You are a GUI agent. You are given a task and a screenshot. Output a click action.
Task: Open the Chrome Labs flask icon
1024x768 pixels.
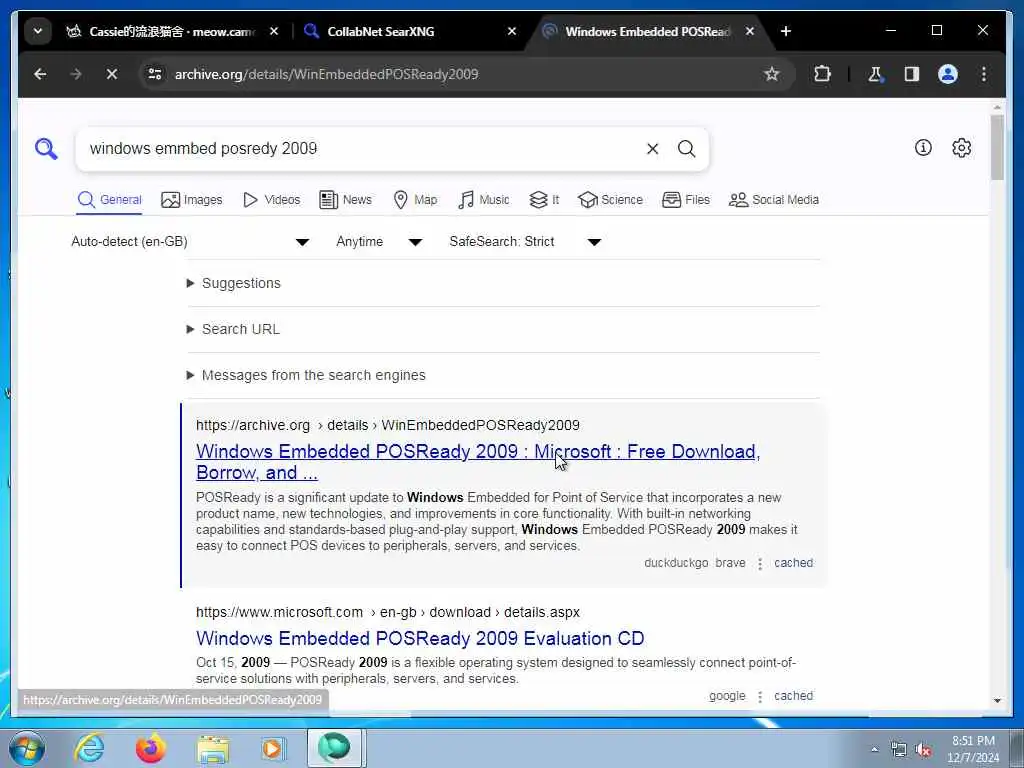point(875,74)
